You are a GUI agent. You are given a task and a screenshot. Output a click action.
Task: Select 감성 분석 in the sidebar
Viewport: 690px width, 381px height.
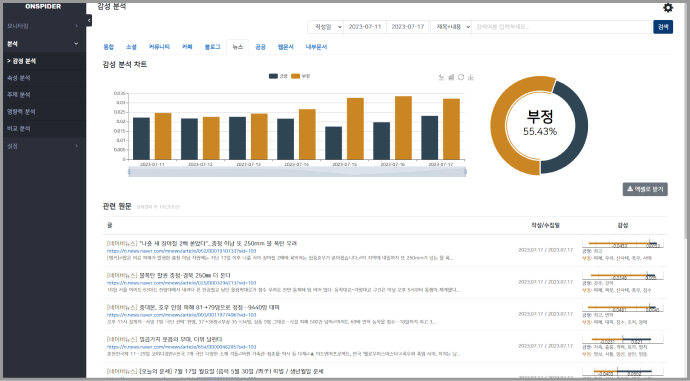point(43,61)
